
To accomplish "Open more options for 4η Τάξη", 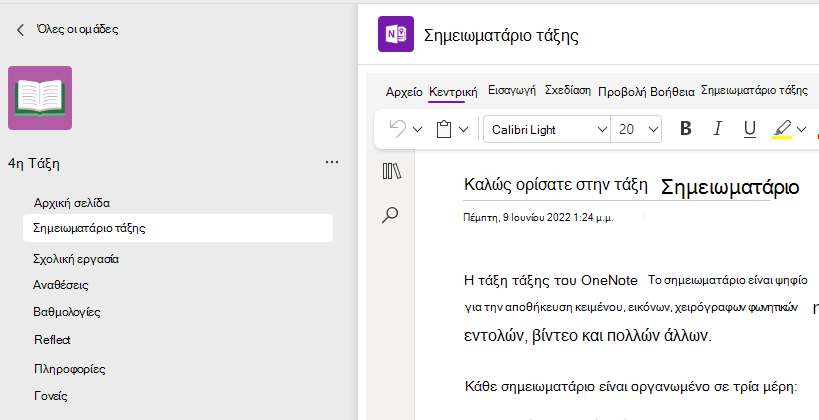I will point(332,162).
